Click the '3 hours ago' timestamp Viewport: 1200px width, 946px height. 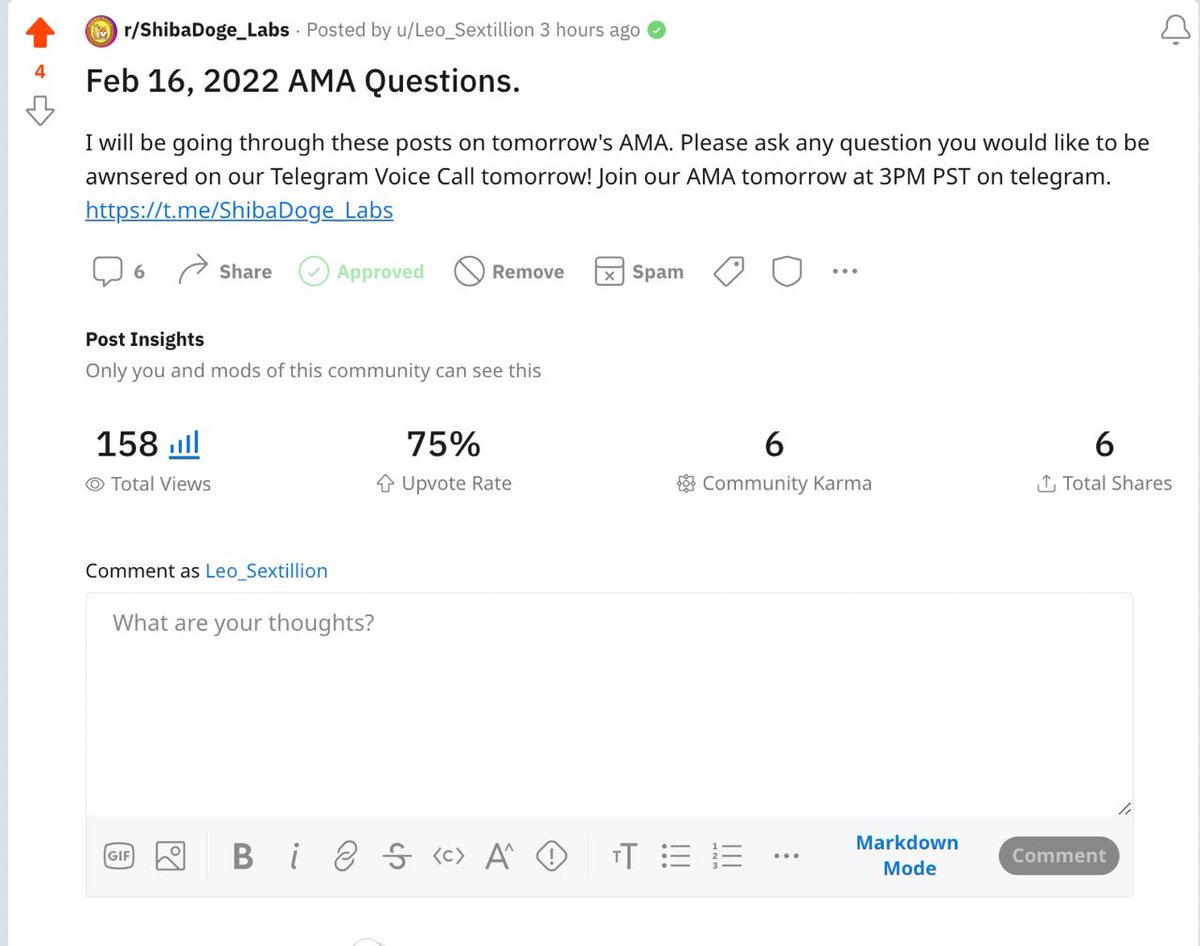(590, 30)
